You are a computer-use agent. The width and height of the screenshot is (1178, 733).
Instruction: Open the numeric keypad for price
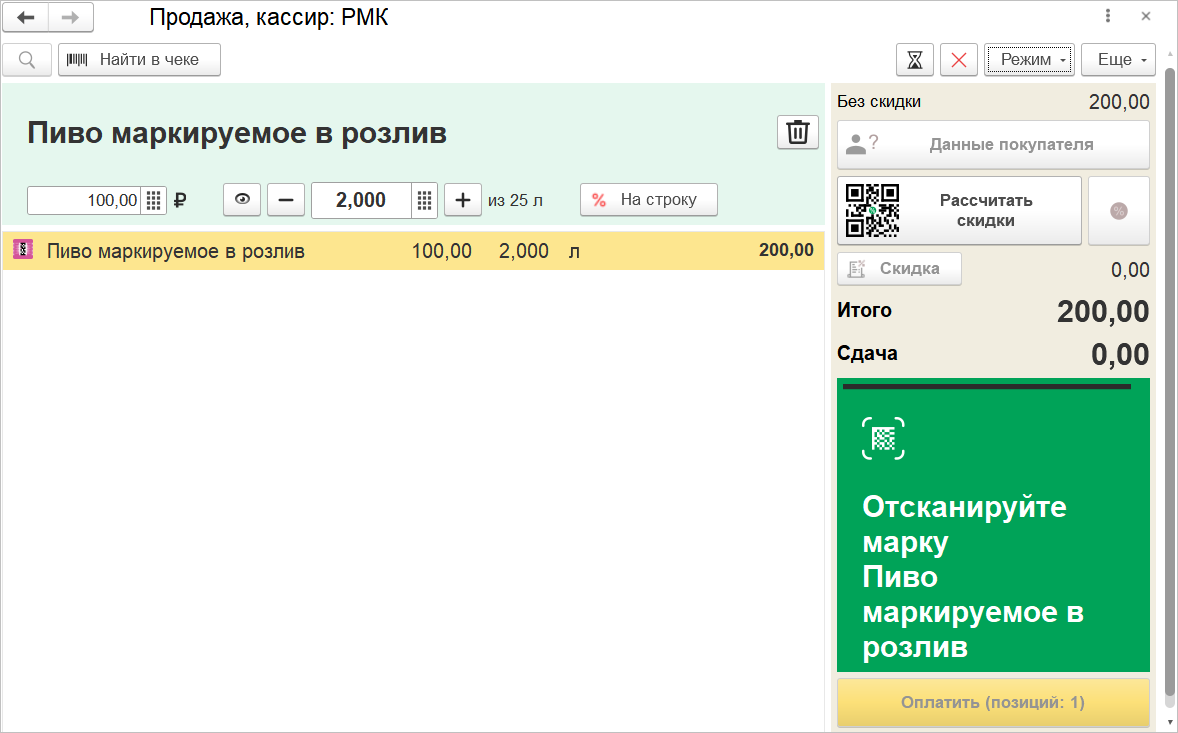pos(153,201)
